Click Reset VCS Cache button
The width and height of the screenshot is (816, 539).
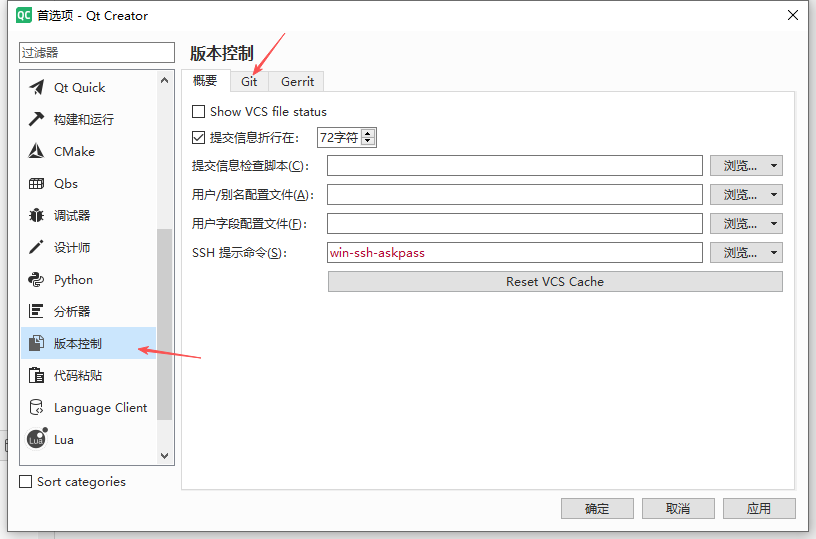[555, 281]
